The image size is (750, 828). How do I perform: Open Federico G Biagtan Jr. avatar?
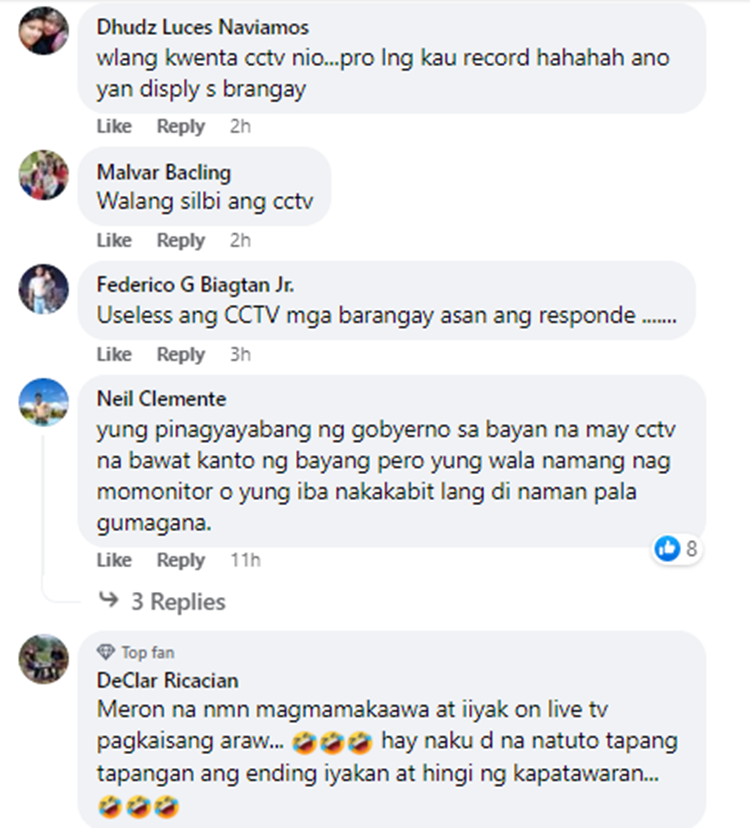[43, 289]
